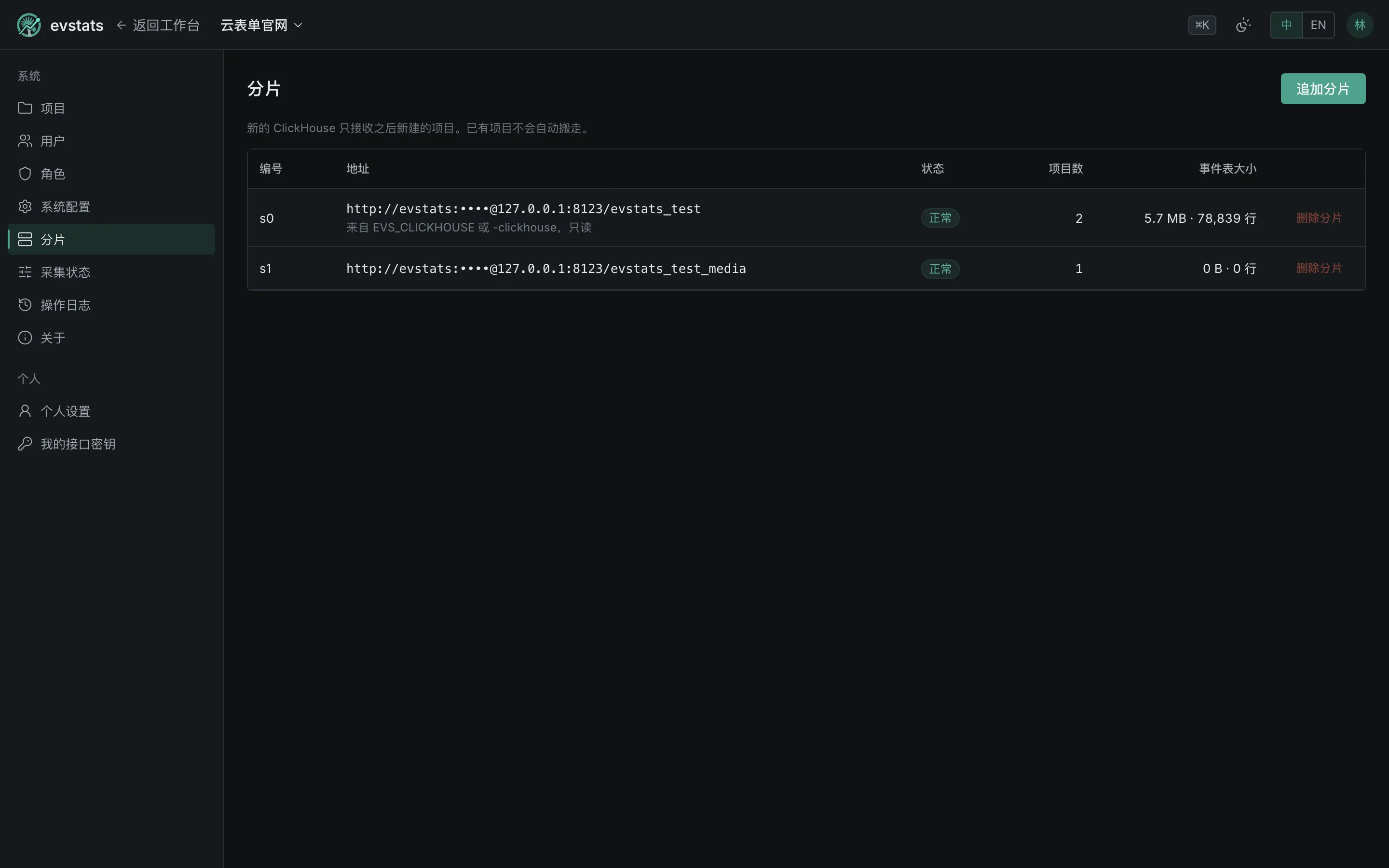Open the 项目 menu item
Viewport: 1389px width, 868px height.
pos(111,108)
